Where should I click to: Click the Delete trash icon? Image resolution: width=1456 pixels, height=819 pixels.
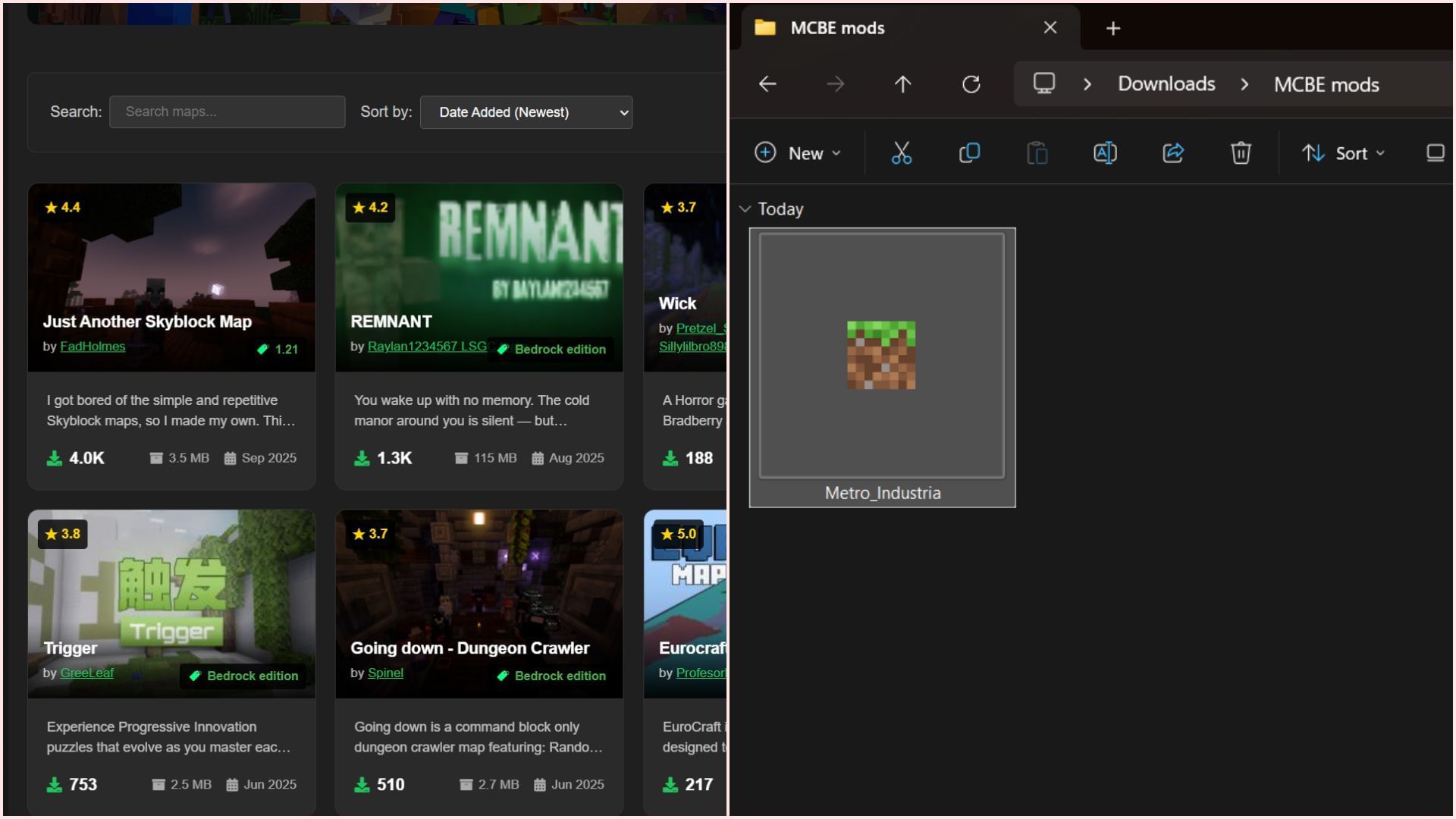click(1241, 153)
